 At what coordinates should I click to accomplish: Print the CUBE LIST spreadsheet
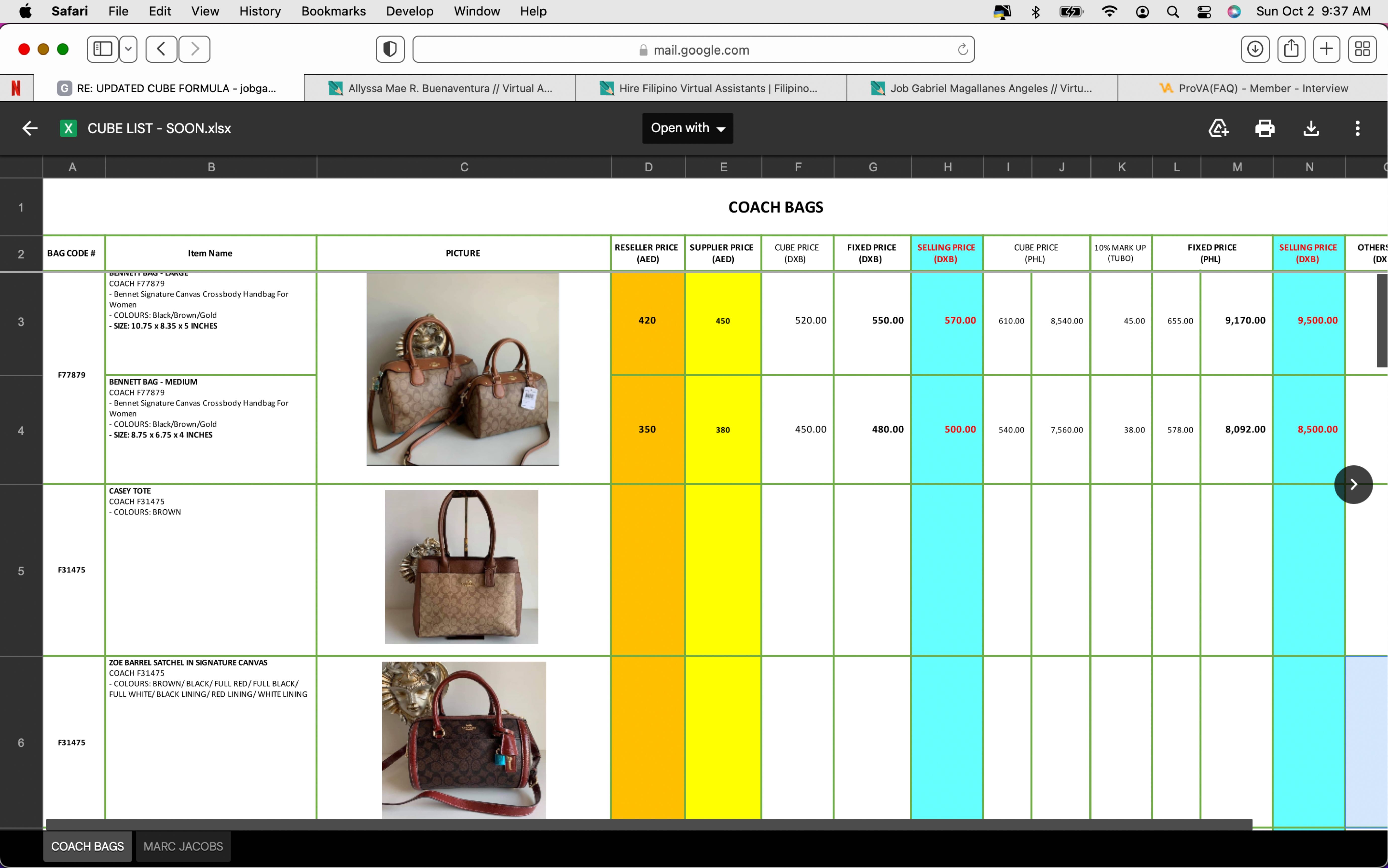coord(1265,128)
